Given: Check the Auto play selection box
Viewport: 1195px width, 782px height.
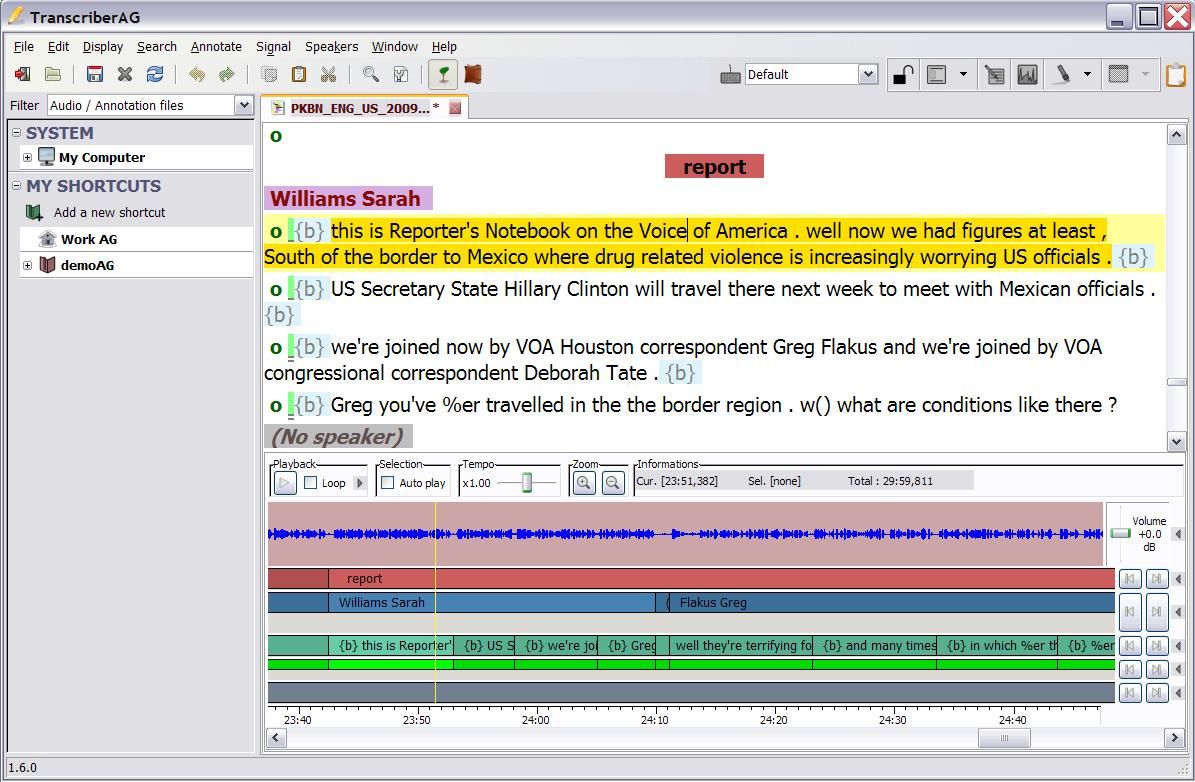Looking at the screenshot, I should 386,482.
